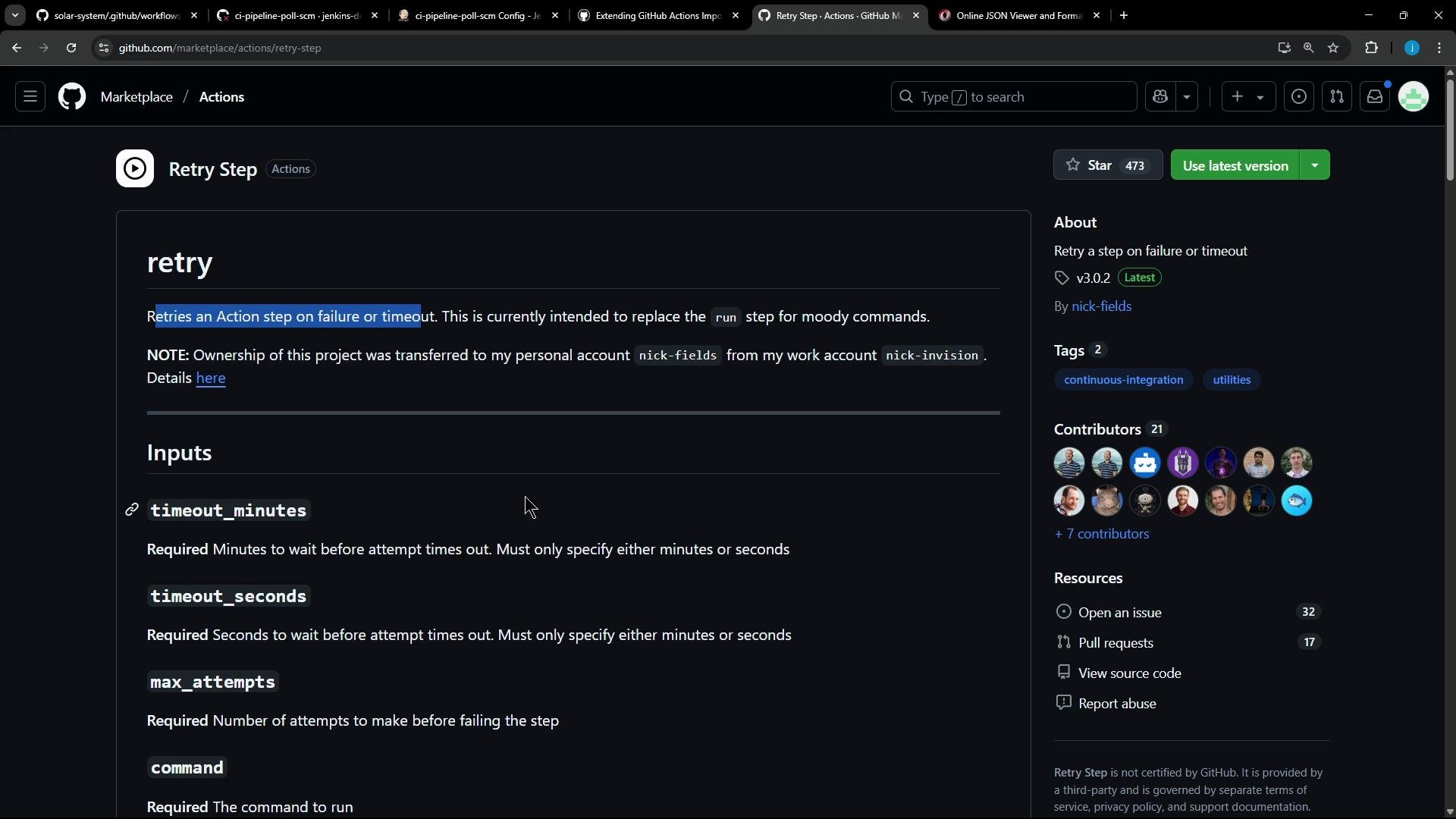
Task: Click the Open an issue circle icon
Action: [1064, 611]
